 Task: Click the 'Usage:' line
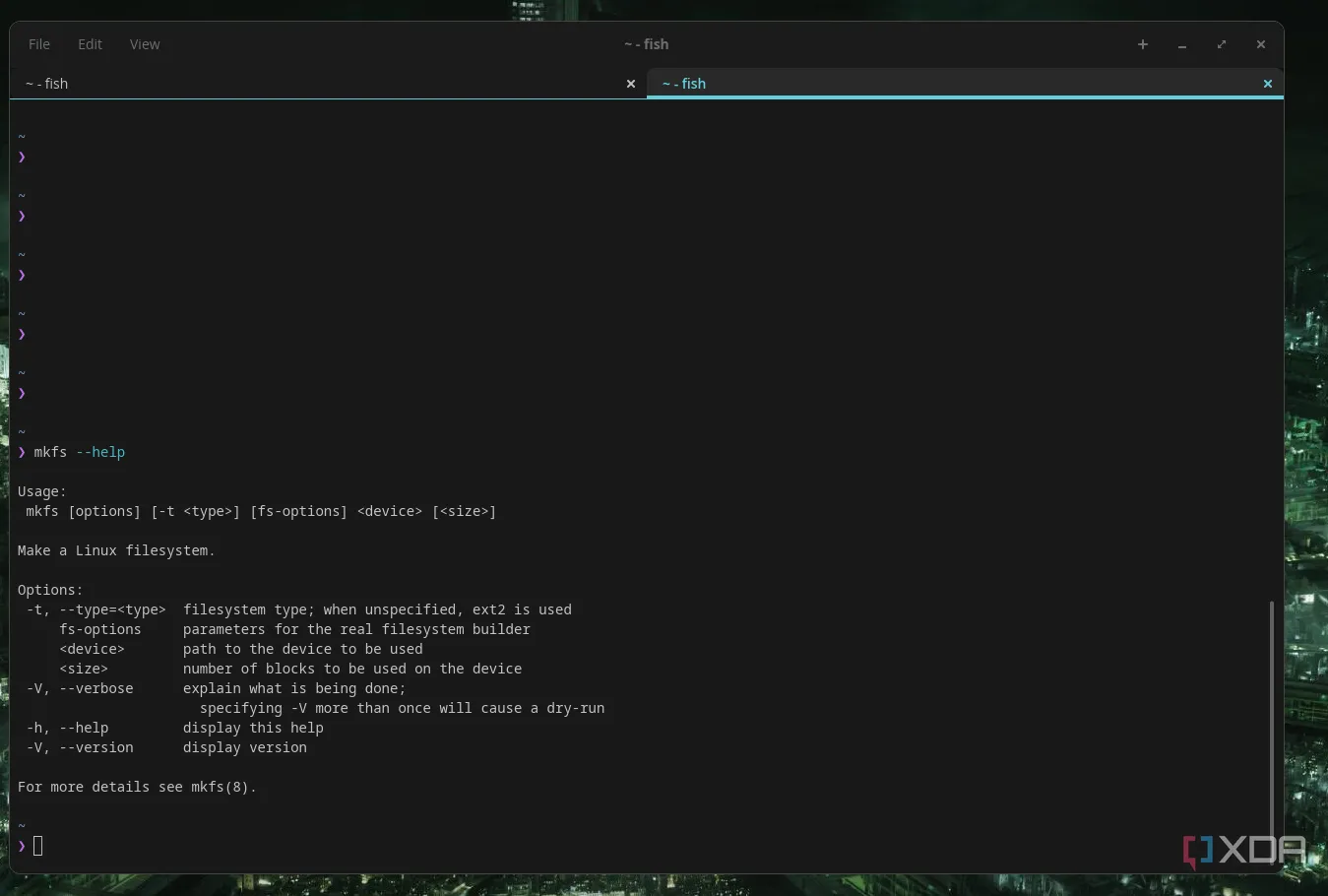[x=42, y=491]
